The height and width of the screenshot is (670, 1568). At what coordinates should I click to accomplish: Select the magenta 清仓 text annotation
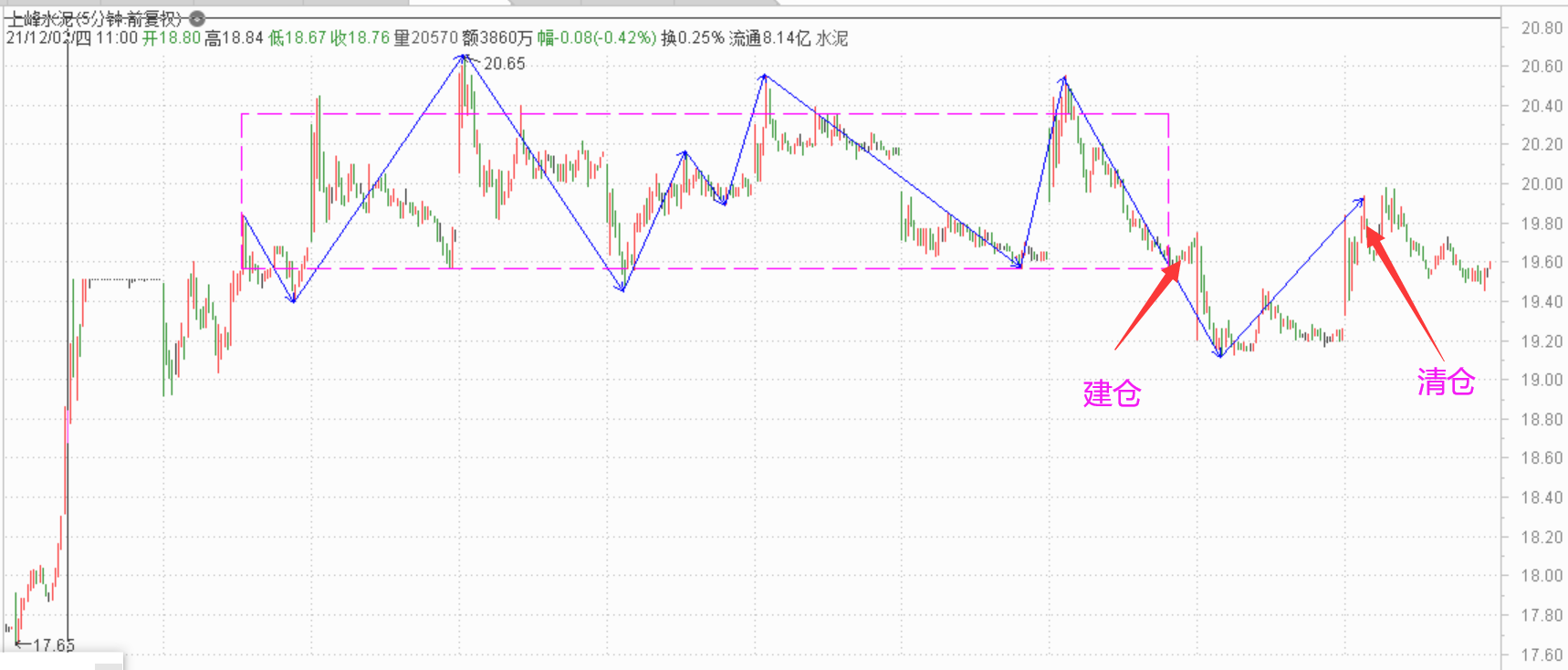tap(1446, 382)
